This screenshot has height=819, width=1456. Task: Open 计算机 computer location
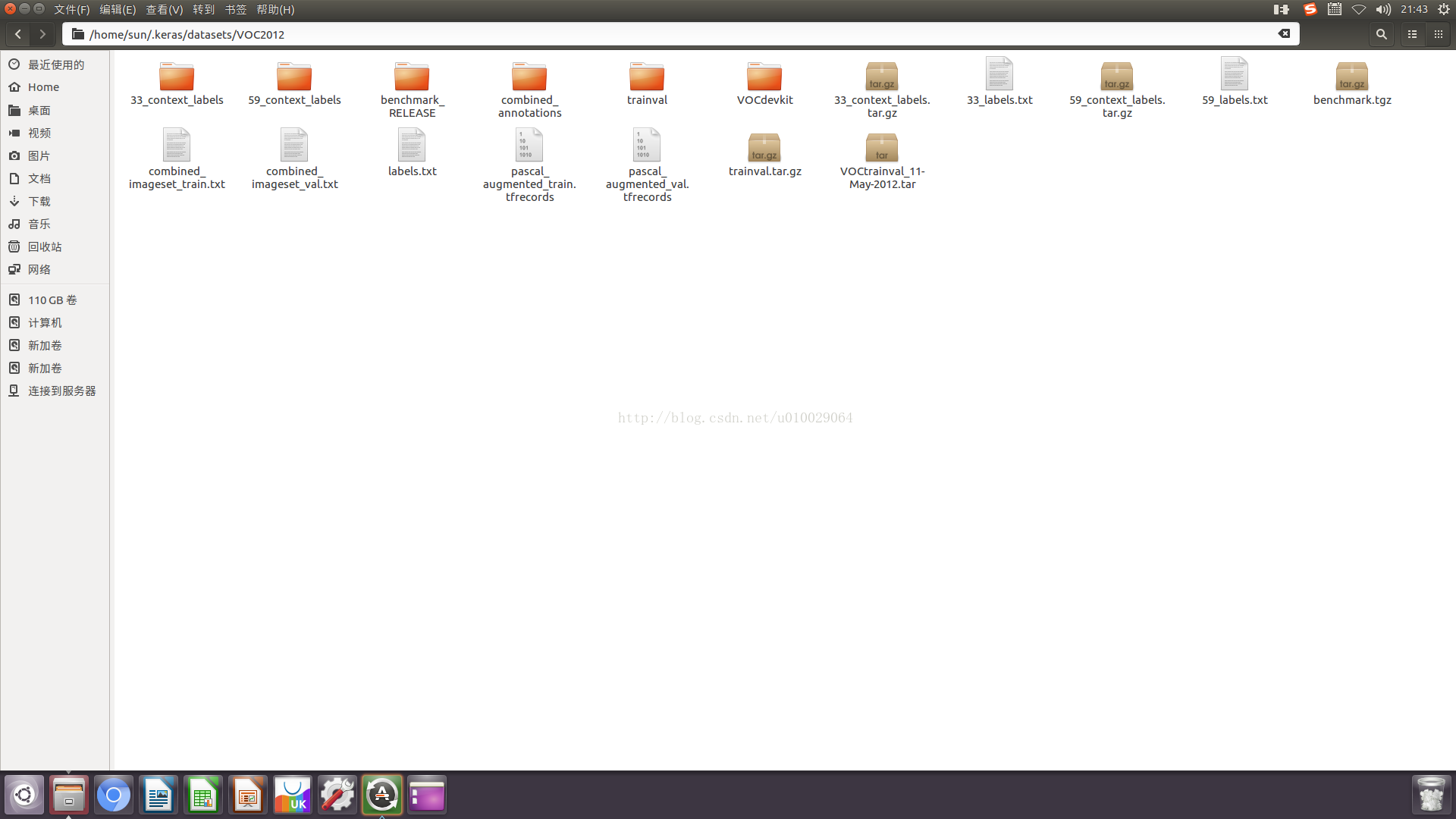click(x=55, y=322)
